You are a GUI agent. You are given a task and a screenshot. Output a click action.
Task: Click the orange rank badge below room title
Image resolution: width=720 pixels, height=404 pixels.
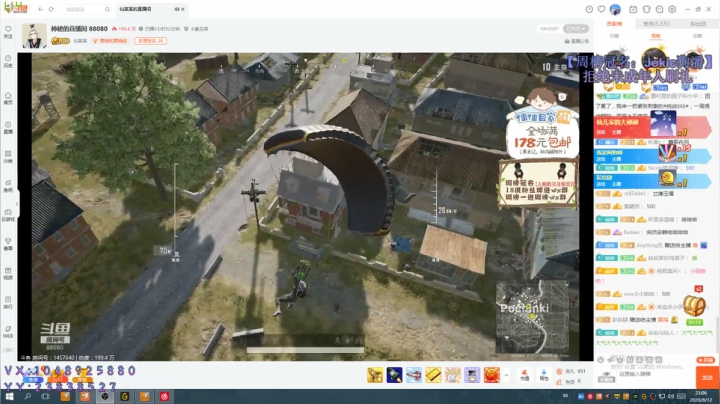[151, 41]
